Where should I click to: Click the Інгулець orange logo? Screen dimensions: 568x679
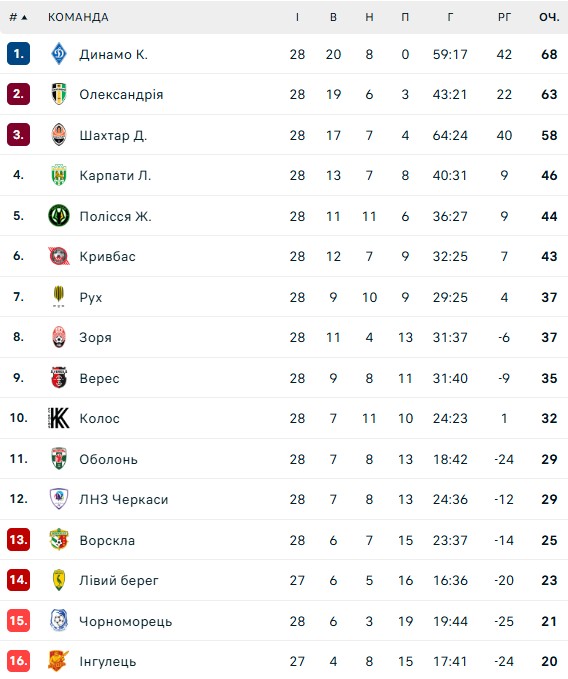pyautogui.click(x=58, y=661)
